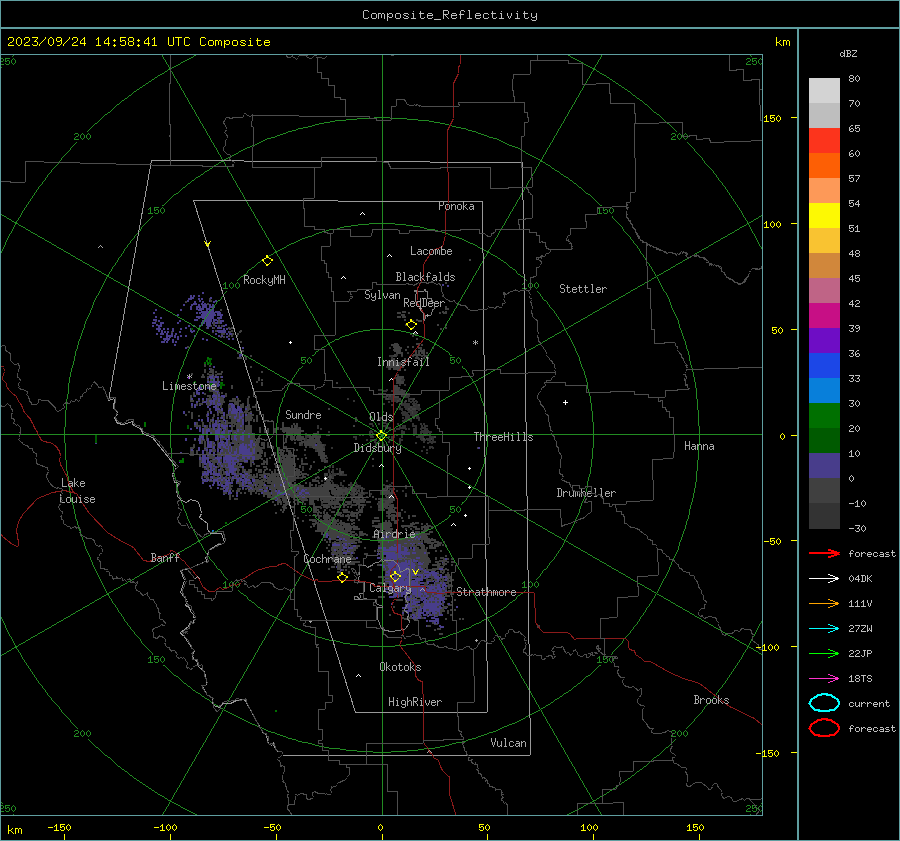Click the -150 value on bottom axis
The width and height of the screenshot is (900, 841).
click(x=59, y=827)
